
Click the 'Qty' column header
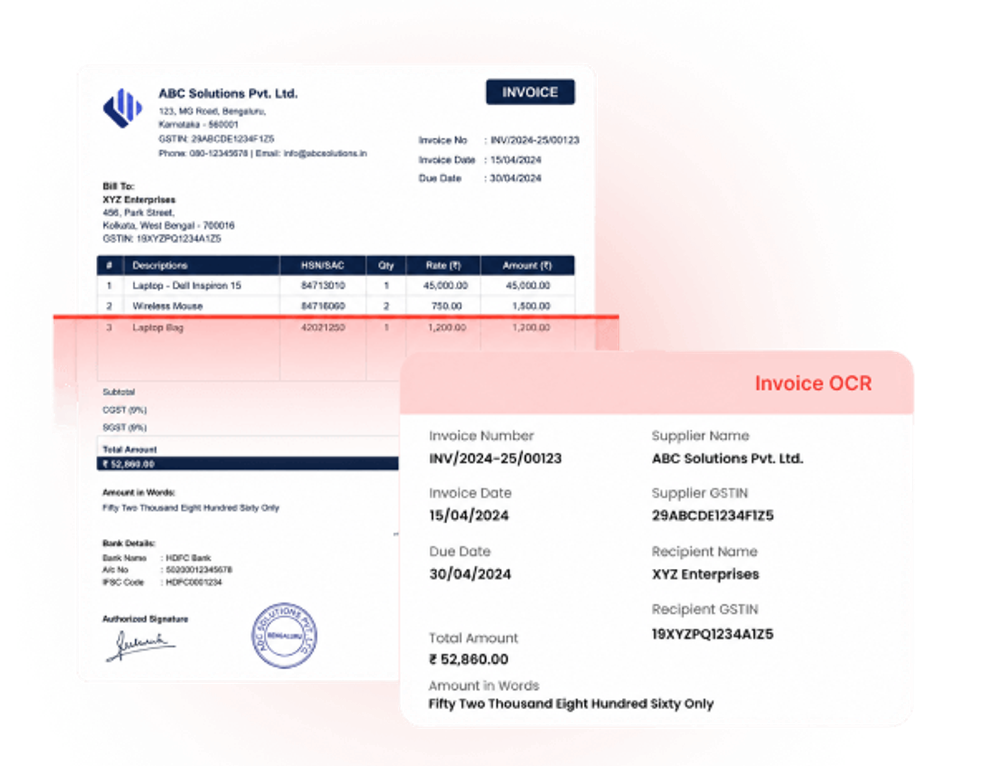pyautogui.click(x=386, y=265)
